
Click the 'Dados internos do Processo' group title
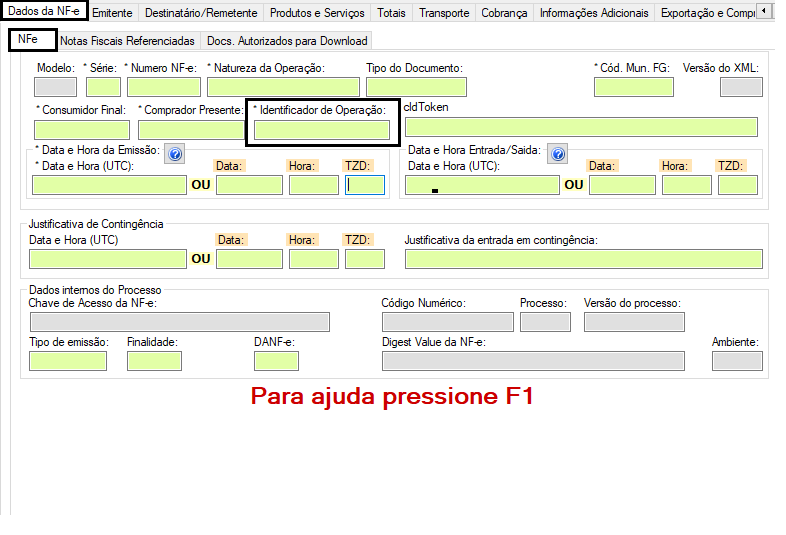tap(95, 290)
